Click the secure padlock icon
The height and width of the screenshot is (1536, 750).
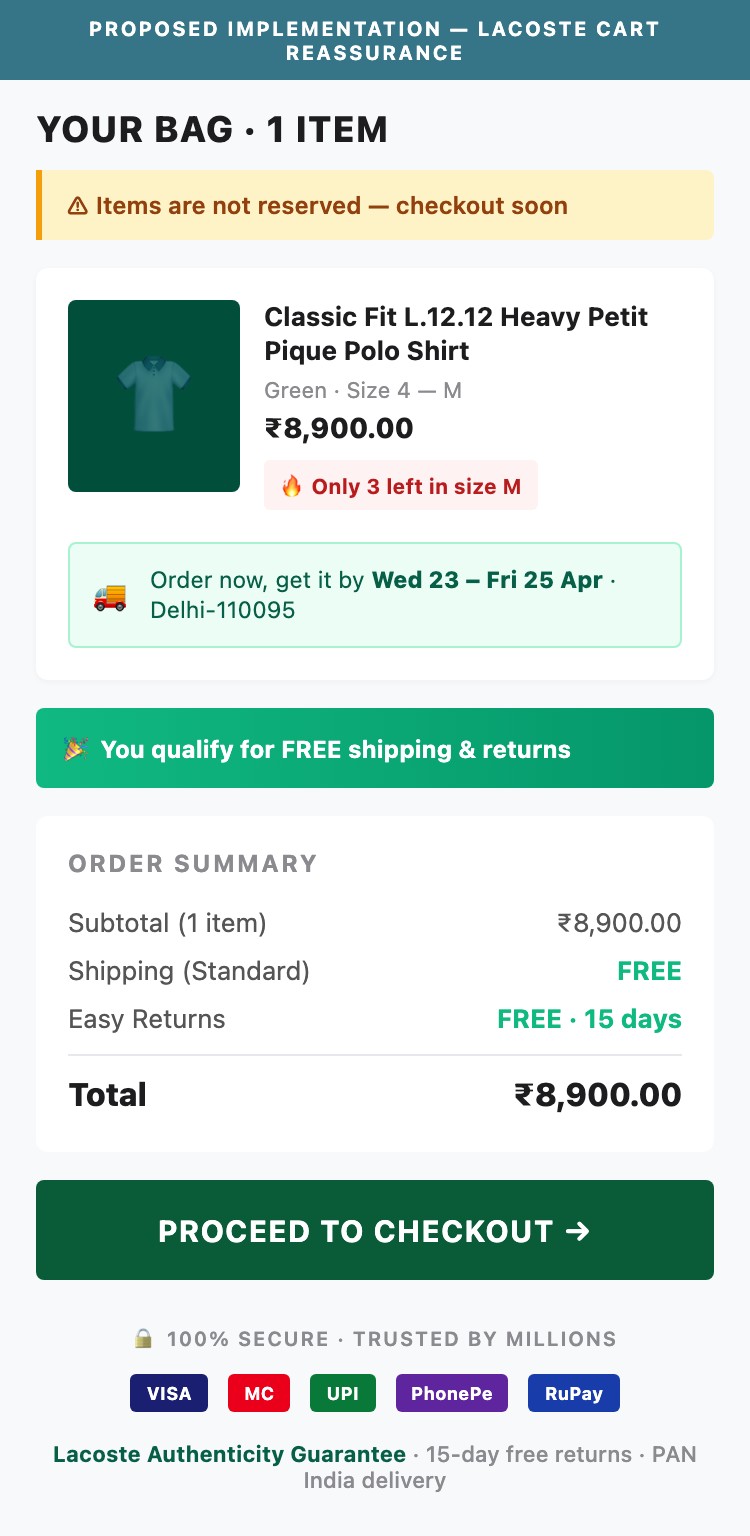tap(144, 1338)
